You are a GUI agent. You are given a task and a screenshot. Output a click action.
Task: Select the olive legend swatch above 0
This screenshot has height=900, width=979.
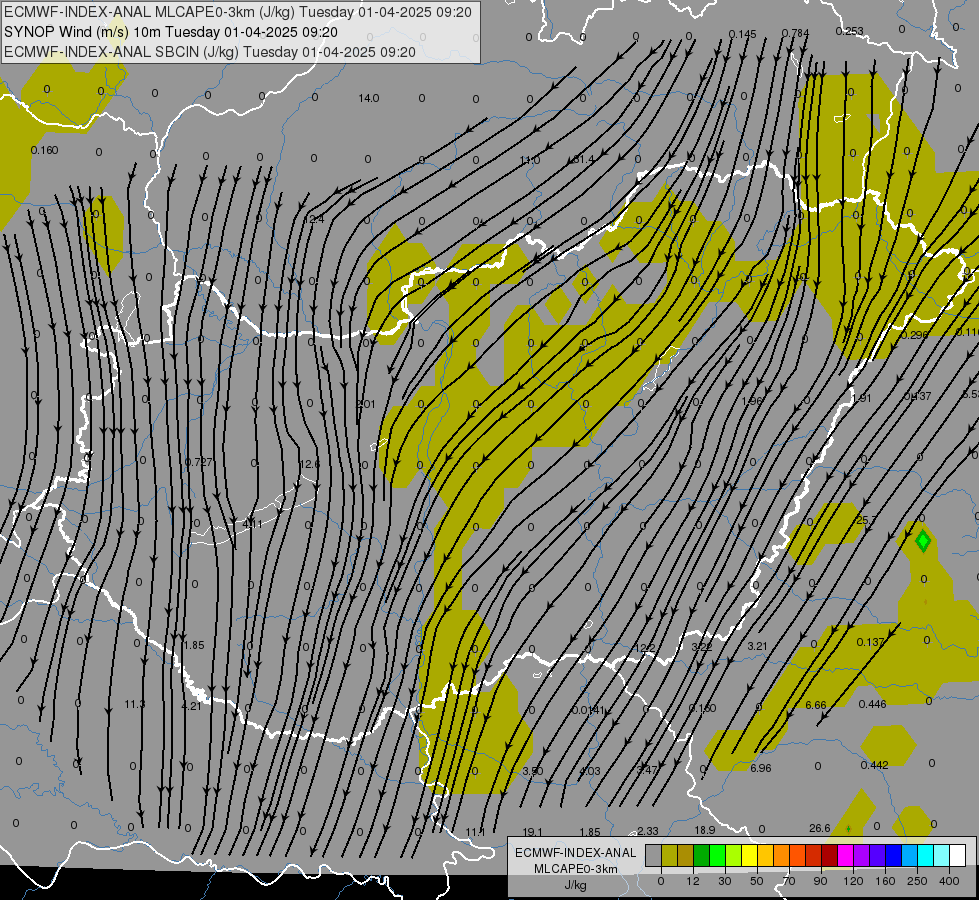tap(670, 855)
